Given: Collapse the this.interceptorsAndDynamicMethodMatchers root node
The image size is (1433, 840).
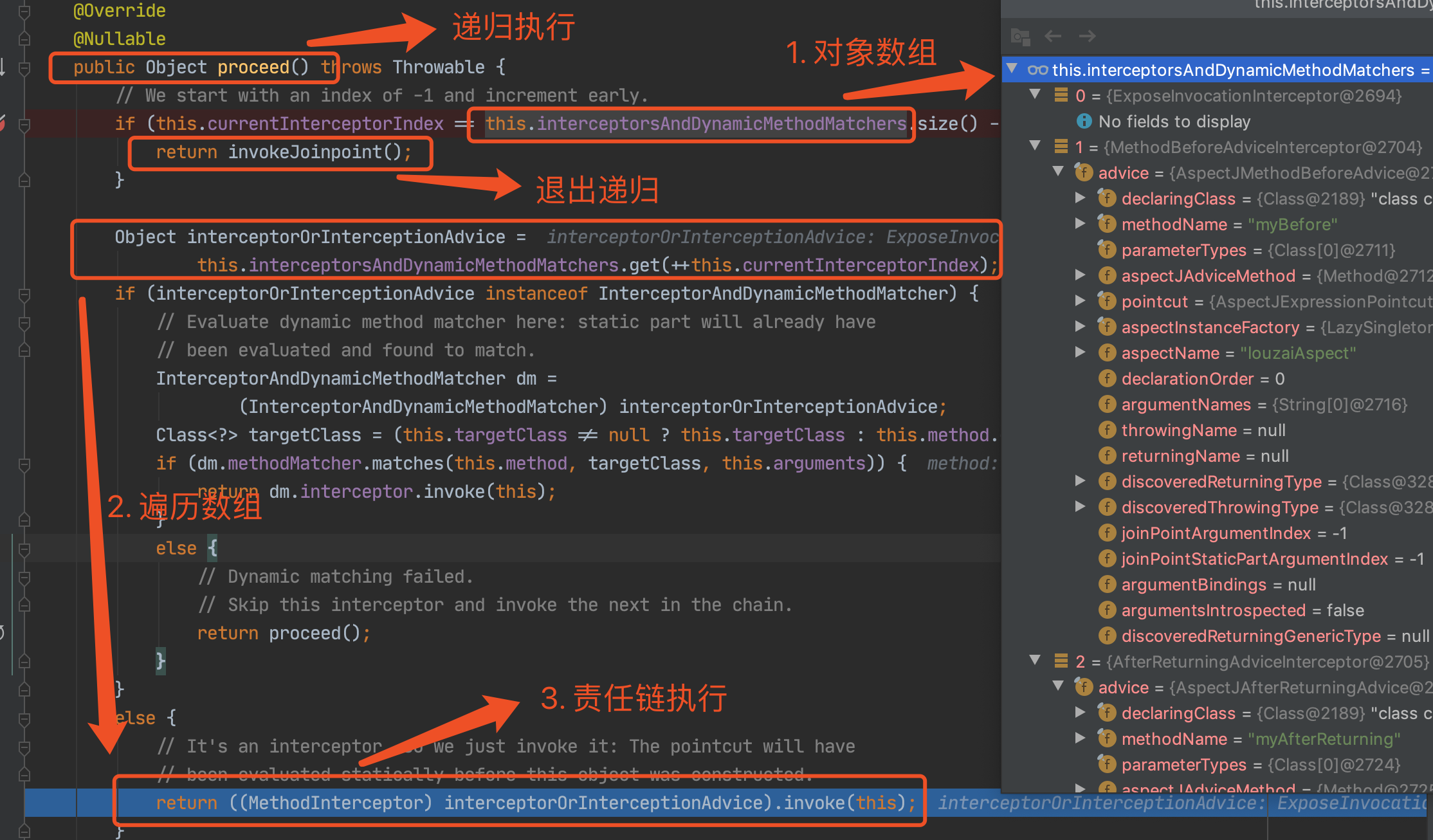Looking at the screenshot, I should [x=1012, y=69].
